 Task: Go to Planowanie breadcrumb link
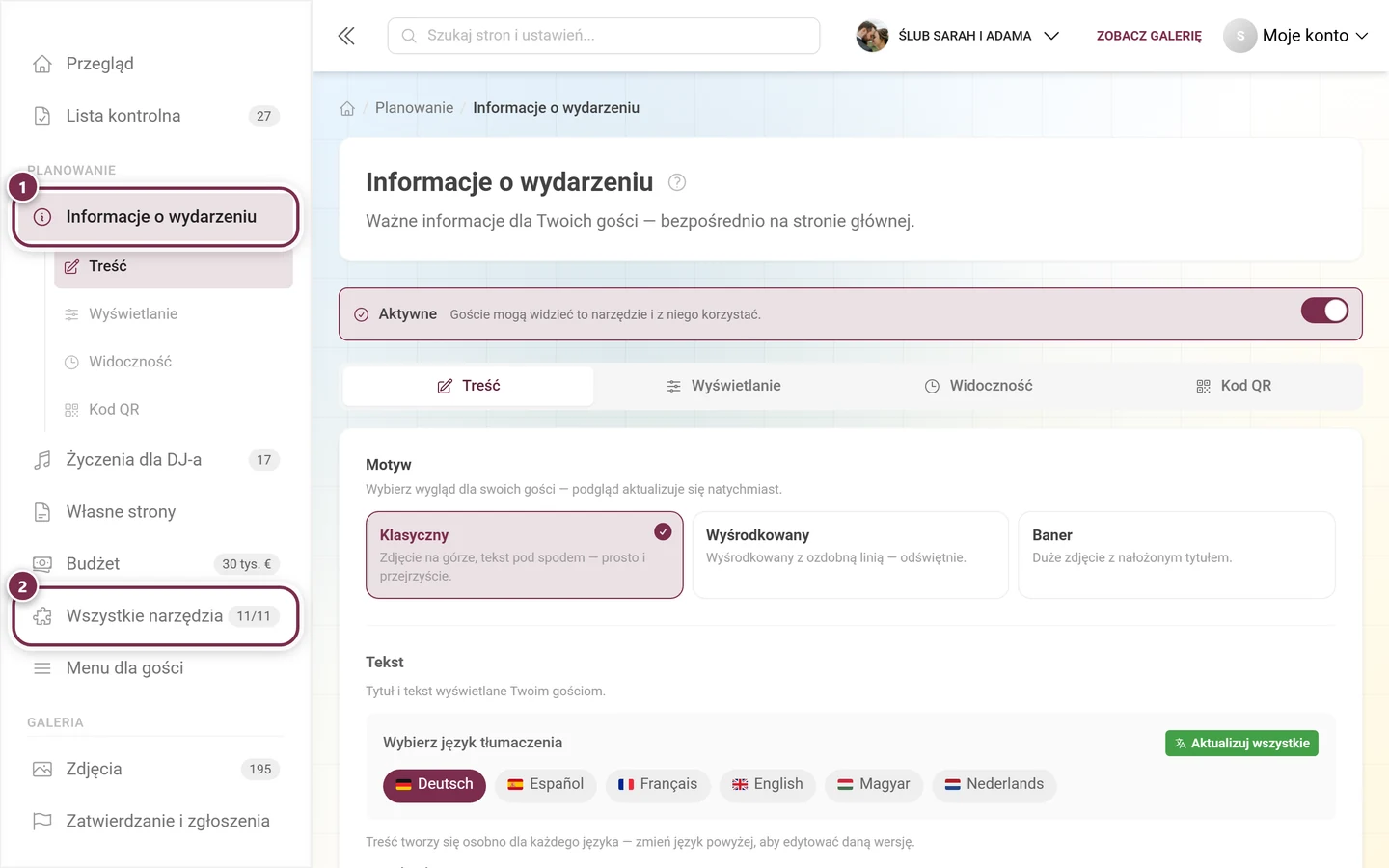tap(414, 108)
